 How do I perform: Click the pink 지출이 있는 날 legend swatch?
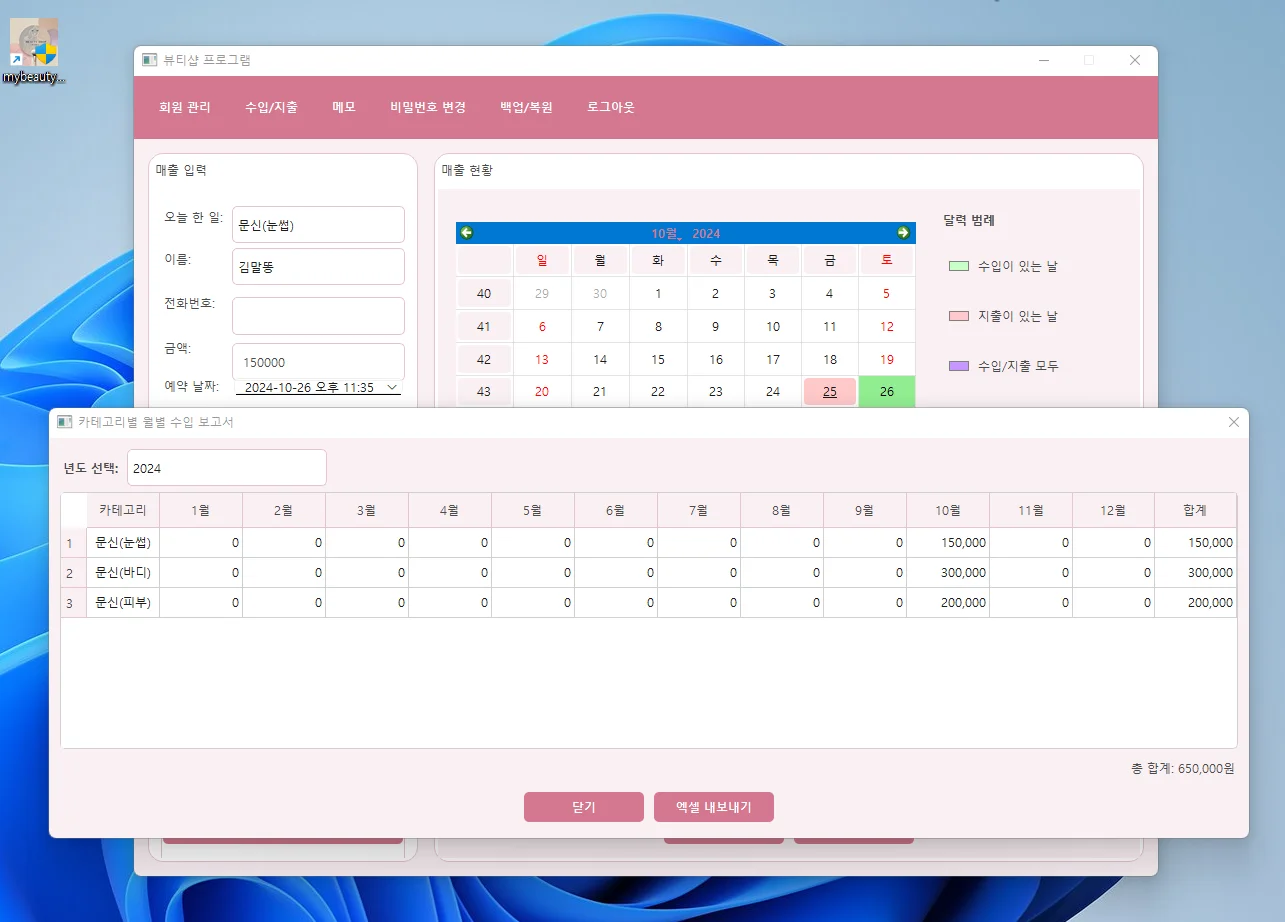958,316
